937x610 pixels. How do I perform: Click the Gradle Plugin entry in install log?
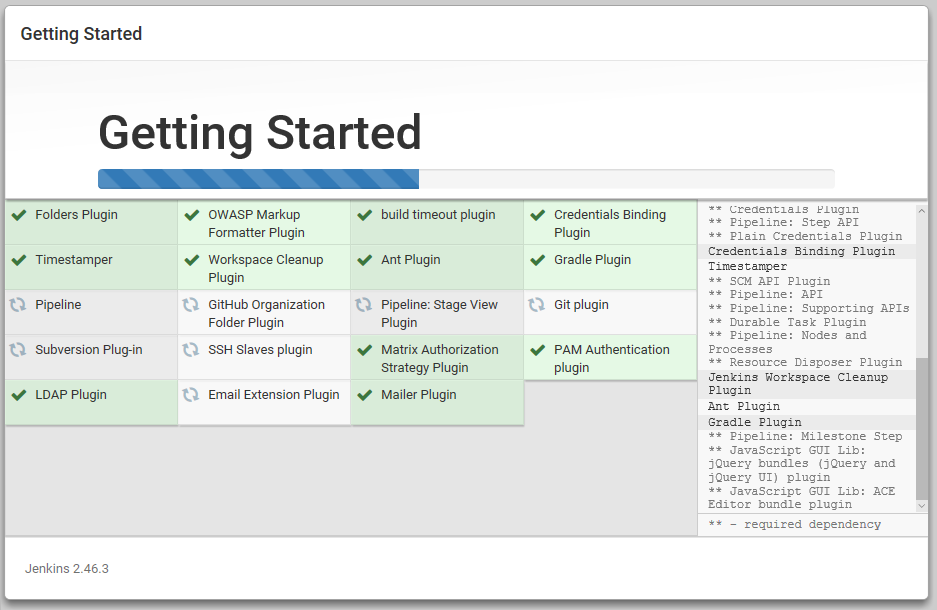coord(755,422)
